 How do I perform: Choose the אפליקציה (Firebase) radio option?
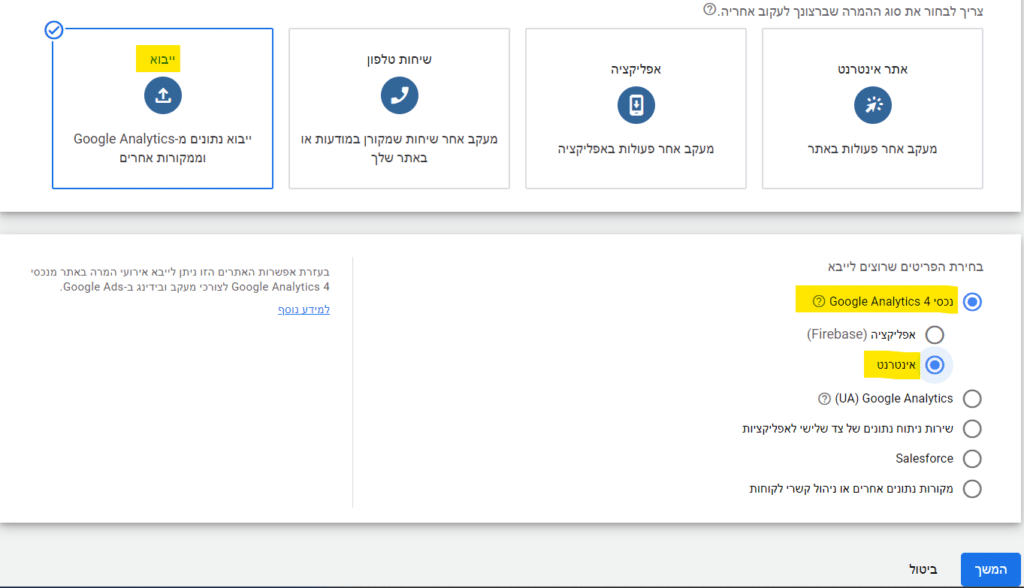pos(935,335)
